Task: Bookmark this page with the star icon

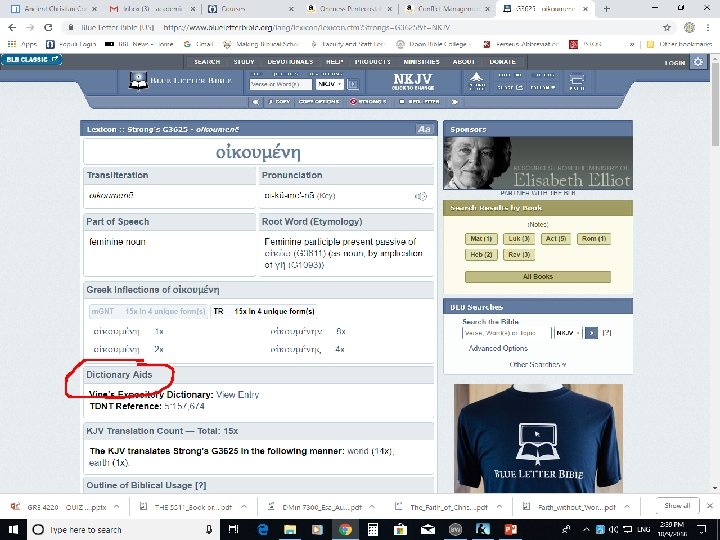Action: pos(667,28)
